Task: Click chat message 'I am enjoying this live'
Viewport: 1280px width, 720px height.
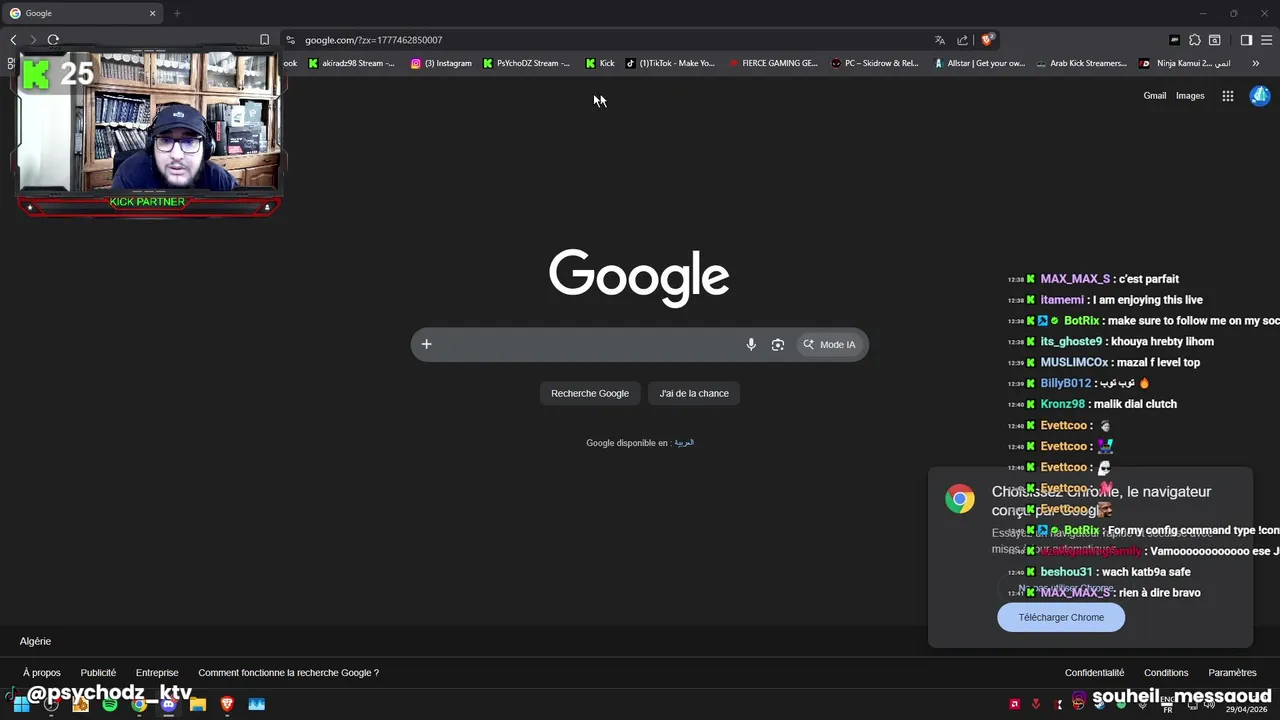Action: click(x=1148, y=300)
